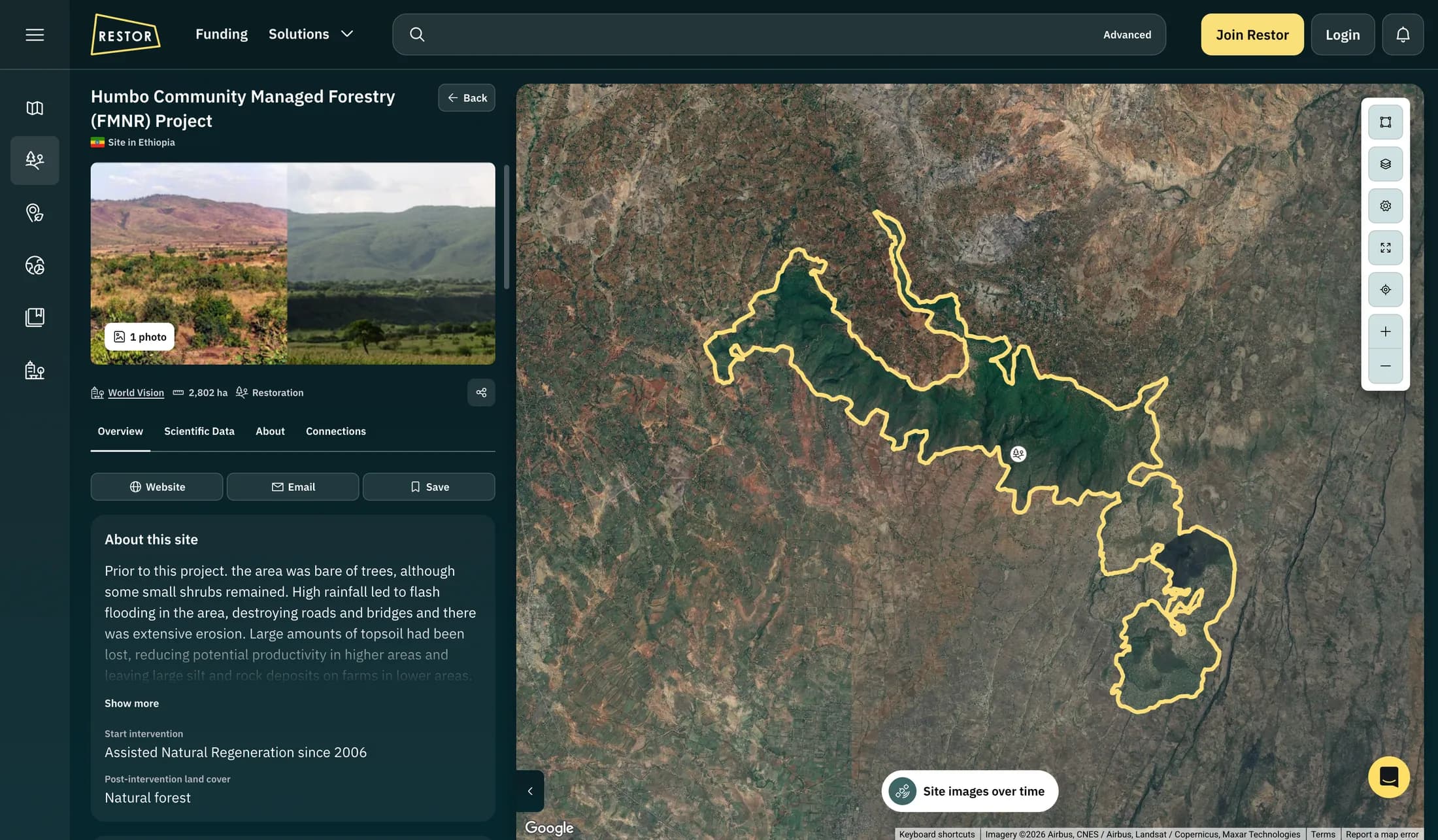Expand description with Show more
This screenshot has width=1438, height=840.
click(131, 703)
